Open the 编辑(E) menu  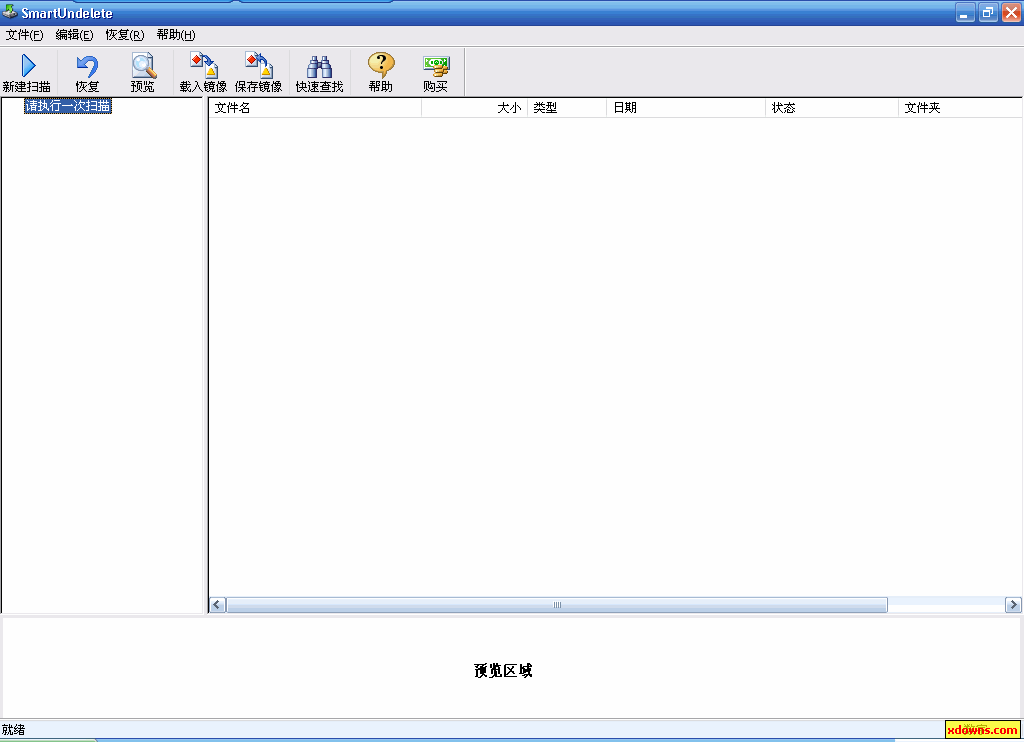[74, 35]
